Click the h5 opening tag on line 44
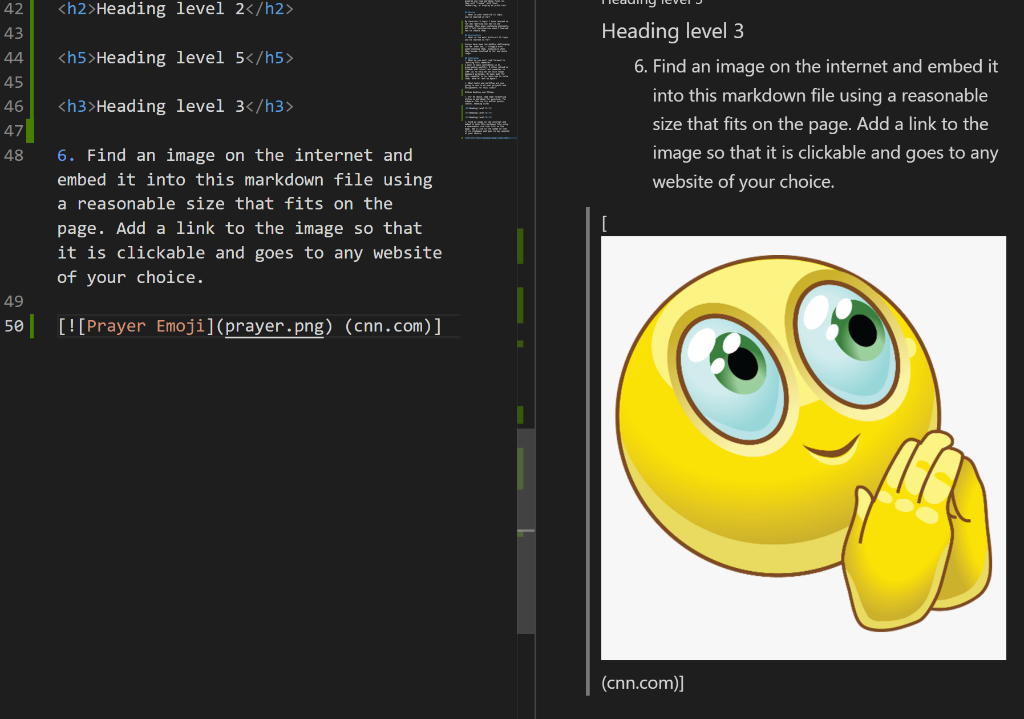This screenshot has height=719, width=1024. tap(74, 57)
